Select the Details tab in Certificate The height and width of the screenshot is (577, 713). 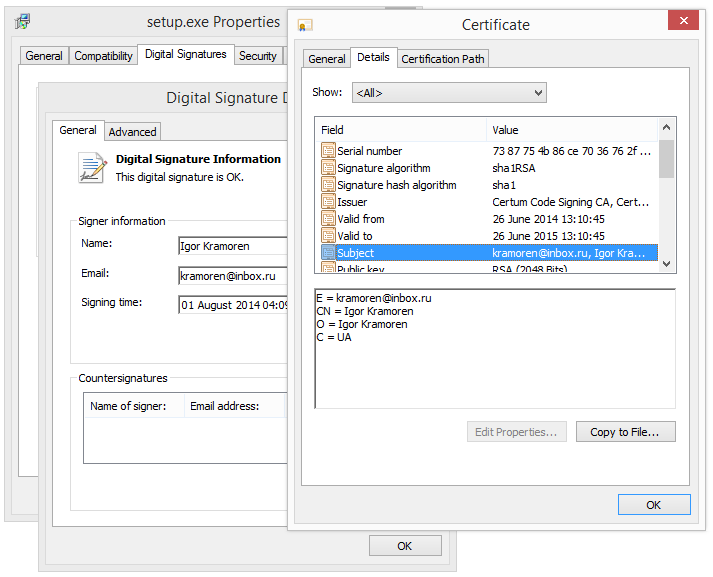click(x=373, y=57)
